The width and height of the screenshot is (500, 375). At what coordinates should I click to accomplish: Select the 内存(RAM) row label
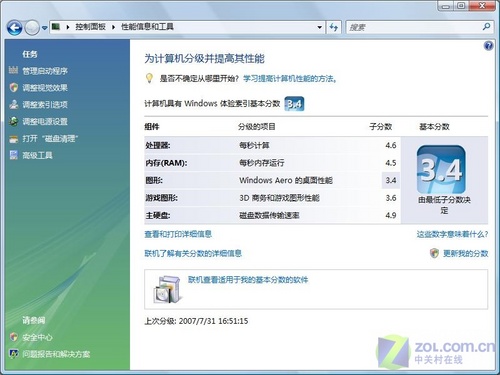tap(166, 163)
